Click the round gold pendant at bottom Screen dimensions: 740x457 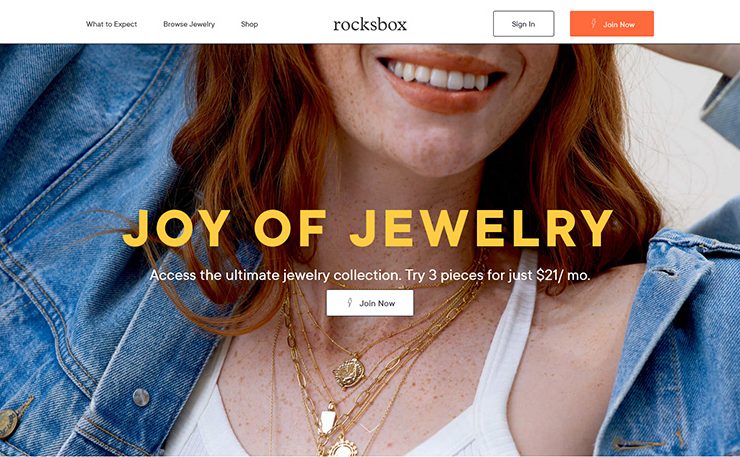343,447
